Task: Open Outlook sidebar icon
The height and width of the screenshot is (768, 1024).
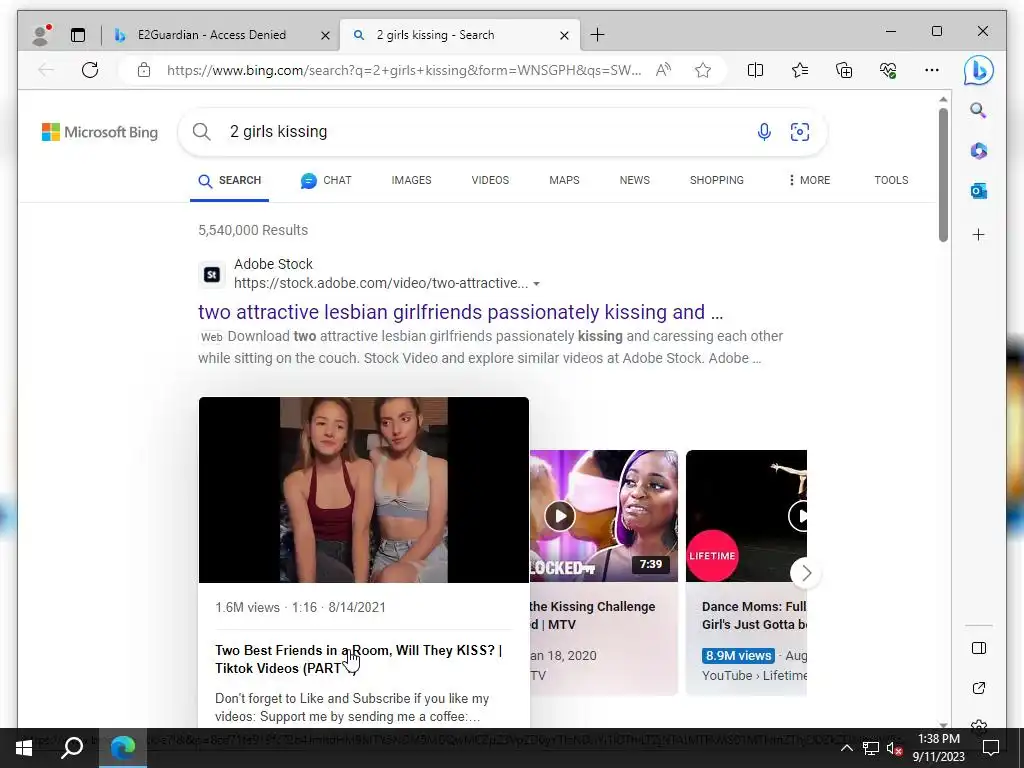Action: coord(978,191)
